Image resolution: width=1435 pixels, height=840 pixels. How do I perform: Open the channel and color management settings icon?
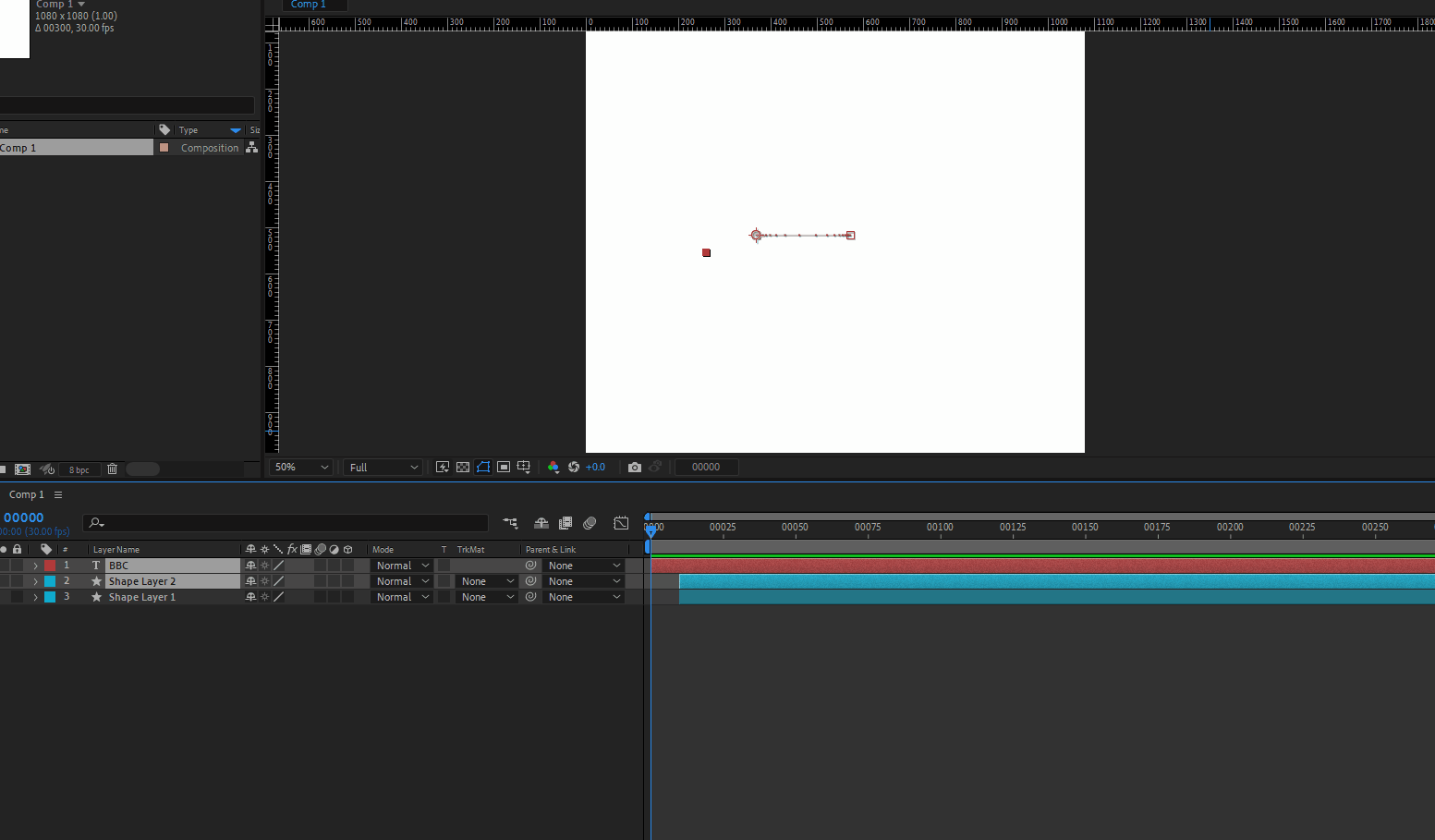pyautogui.click(x=553, y=467)
